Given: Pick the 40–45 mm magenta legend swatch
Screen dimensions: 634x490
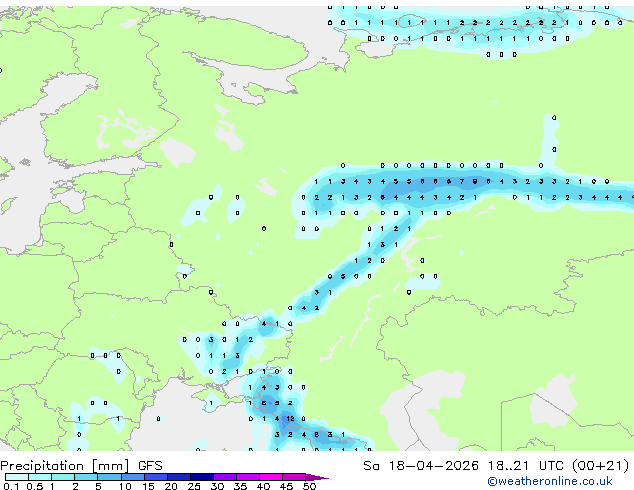Looking at the screenshot, I should click(x=271, y=477).
